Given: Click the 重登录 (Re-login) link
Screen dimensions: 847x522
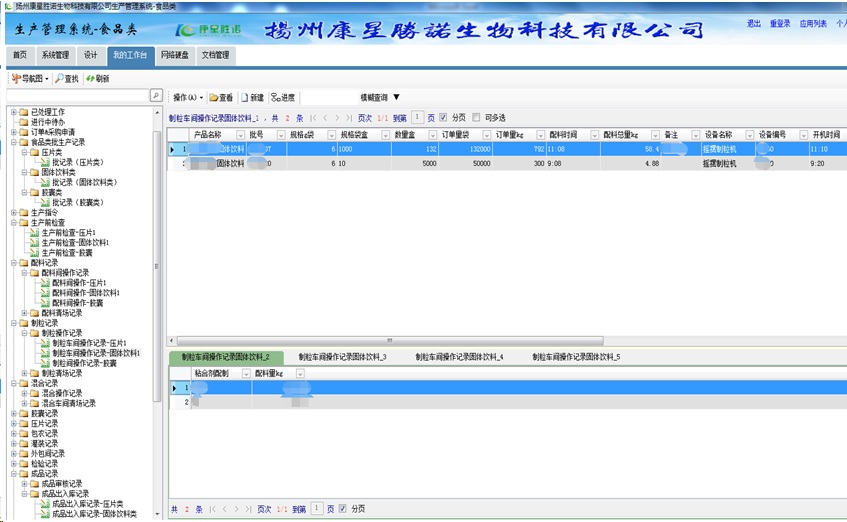Looking at the screenshot, I should pyautogui.click(x=780, y=24).
